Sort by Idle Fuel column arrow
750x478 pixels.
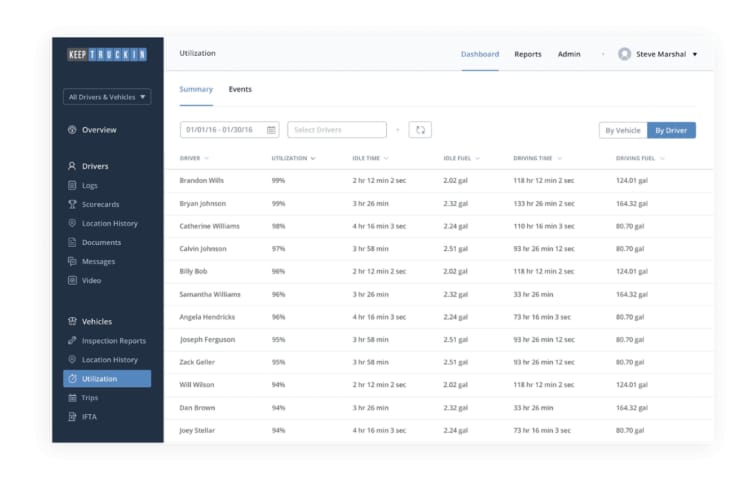(477, 158)
